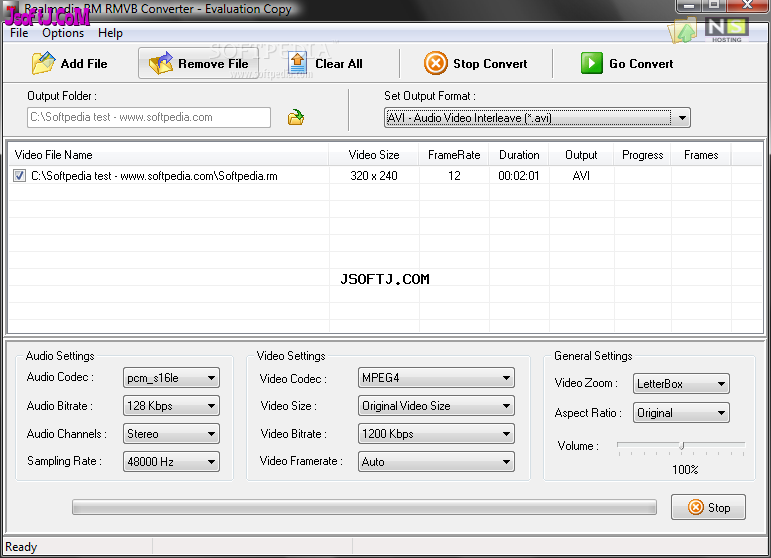Click the Remove File toolbar button
This screenshot has height=558, width=771.
pos(199,63)
